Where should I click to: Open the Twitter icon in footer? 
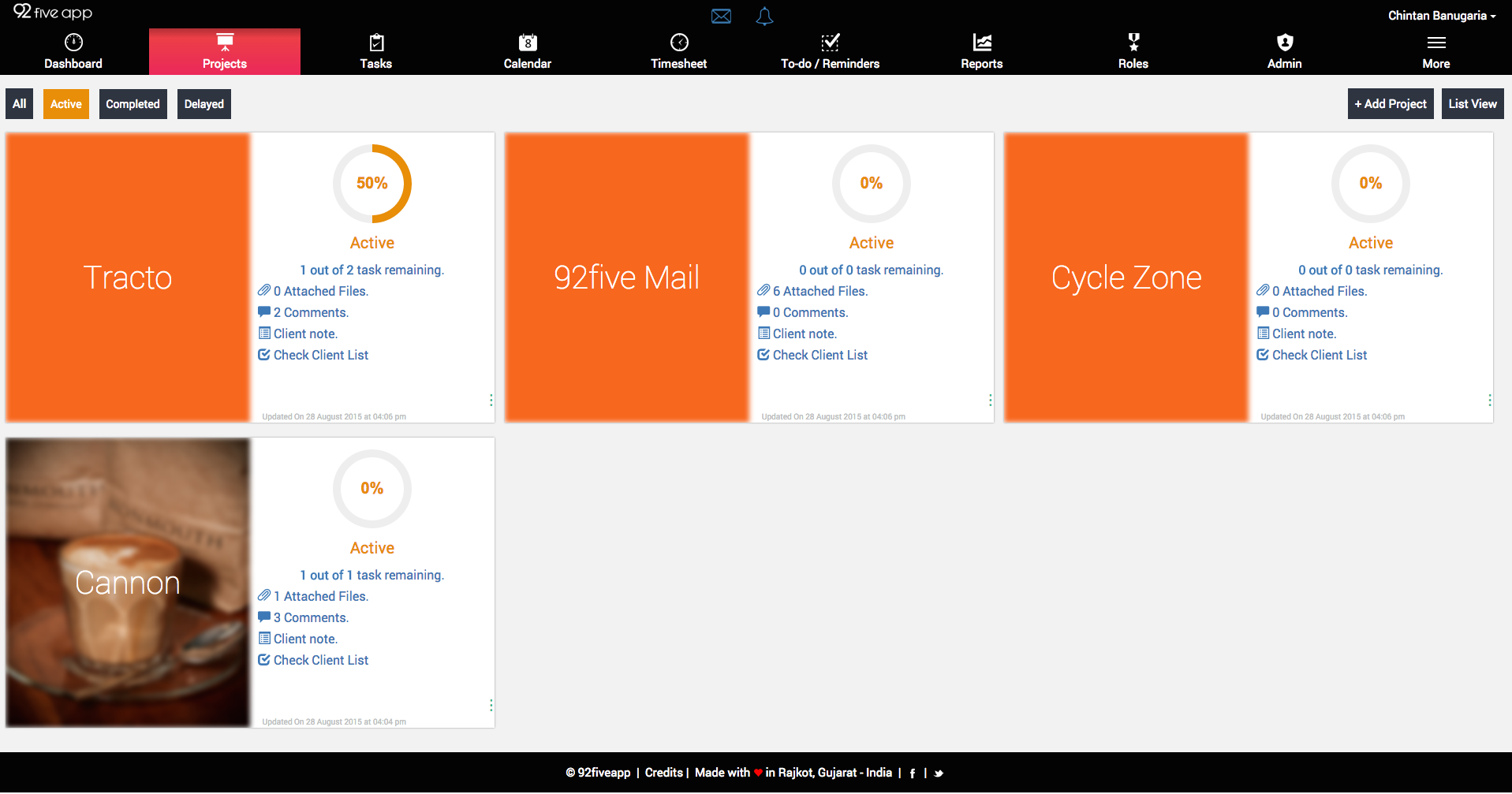coord(939,773)
